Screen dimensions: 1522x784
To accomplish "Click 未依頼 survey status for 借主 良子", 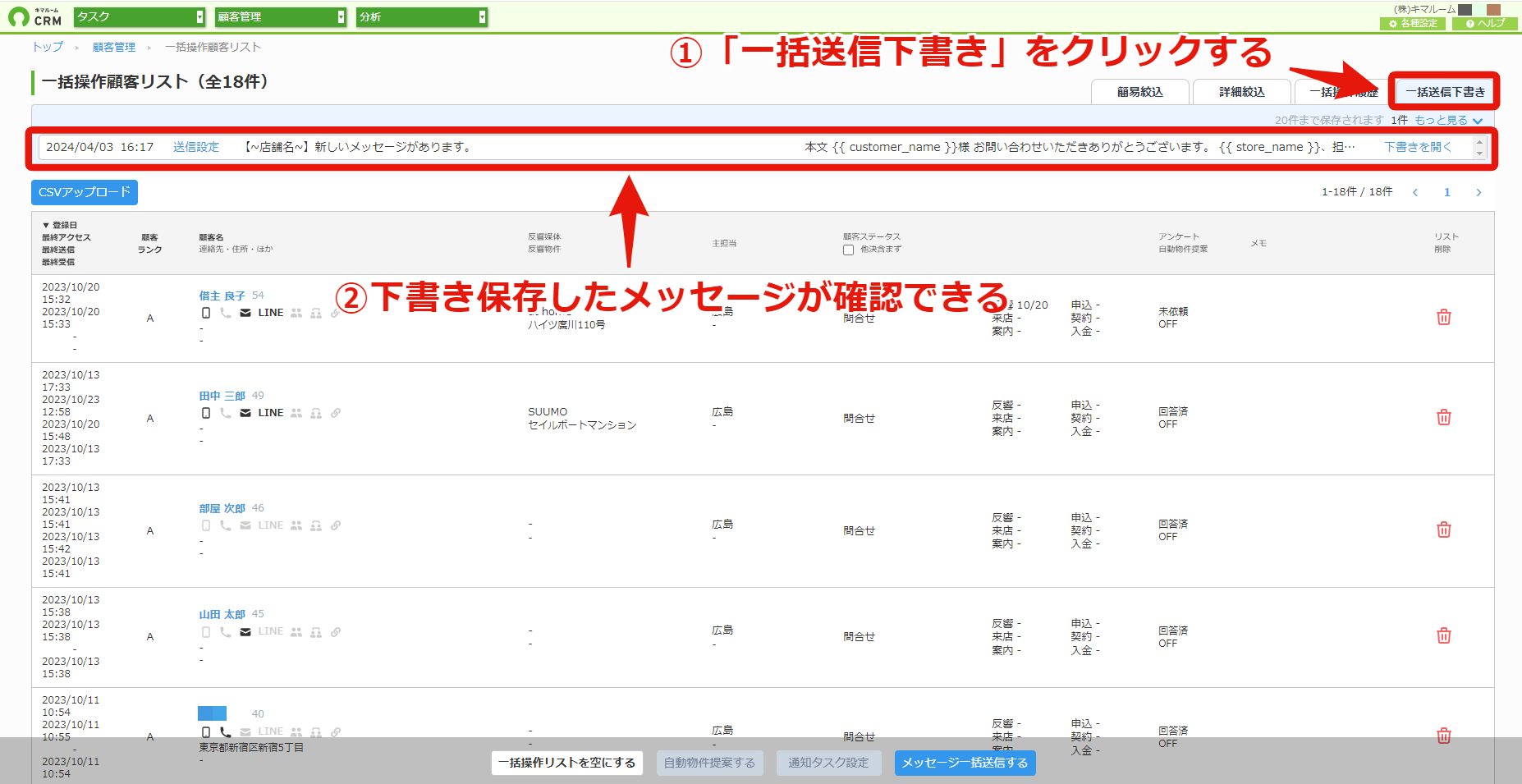I will click(1173, 311).
